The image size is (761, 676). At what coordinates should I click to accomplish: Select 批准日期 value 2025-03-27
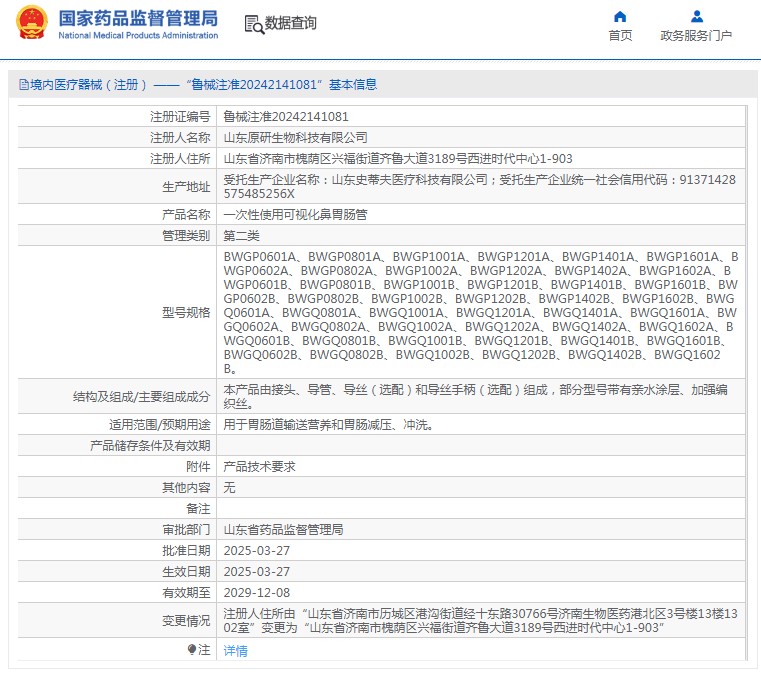pyautogui.click(x=257, y=550)
